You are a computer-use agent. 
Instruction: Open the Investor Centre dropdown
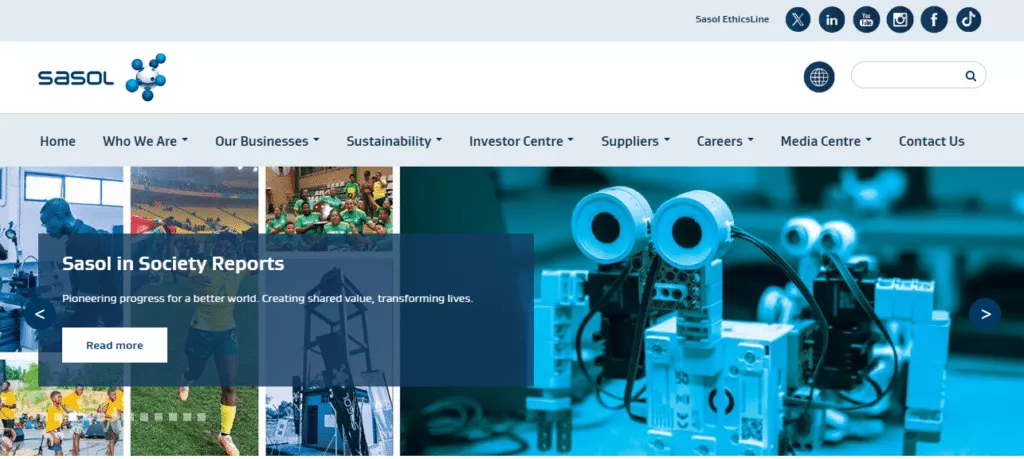point(521,141)
